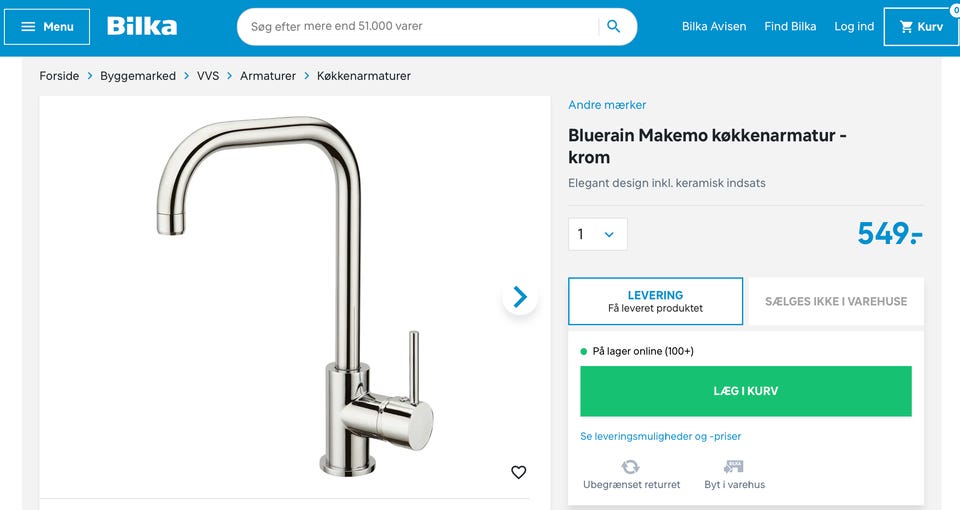Click Find Bilka store locator
This screenshot has width=960, height=510.
(x=790, y=27)
